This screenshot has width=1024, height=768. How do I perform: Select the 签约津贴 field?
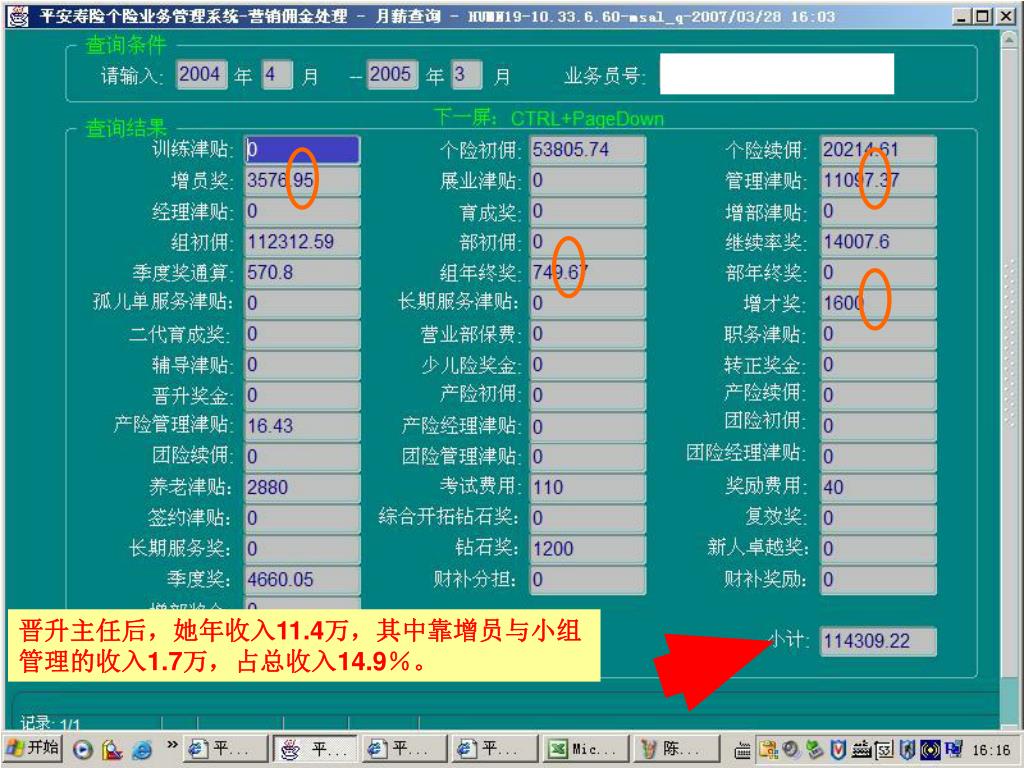(302, 519)
